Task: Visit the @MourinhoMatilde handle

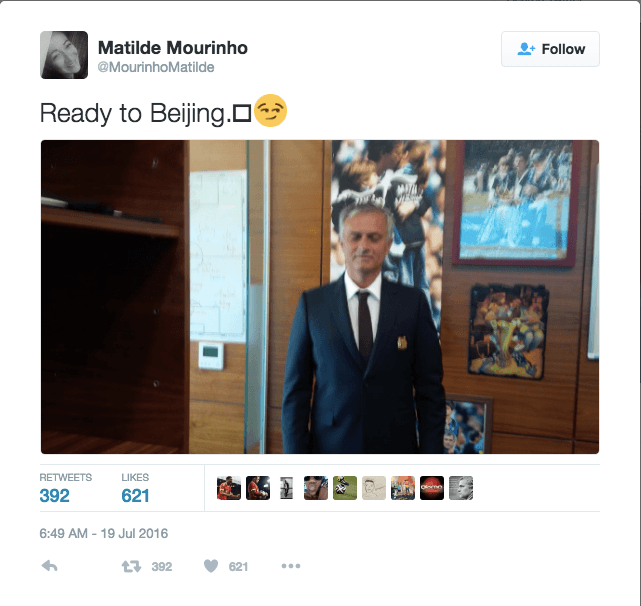Action: click(156, 67)
